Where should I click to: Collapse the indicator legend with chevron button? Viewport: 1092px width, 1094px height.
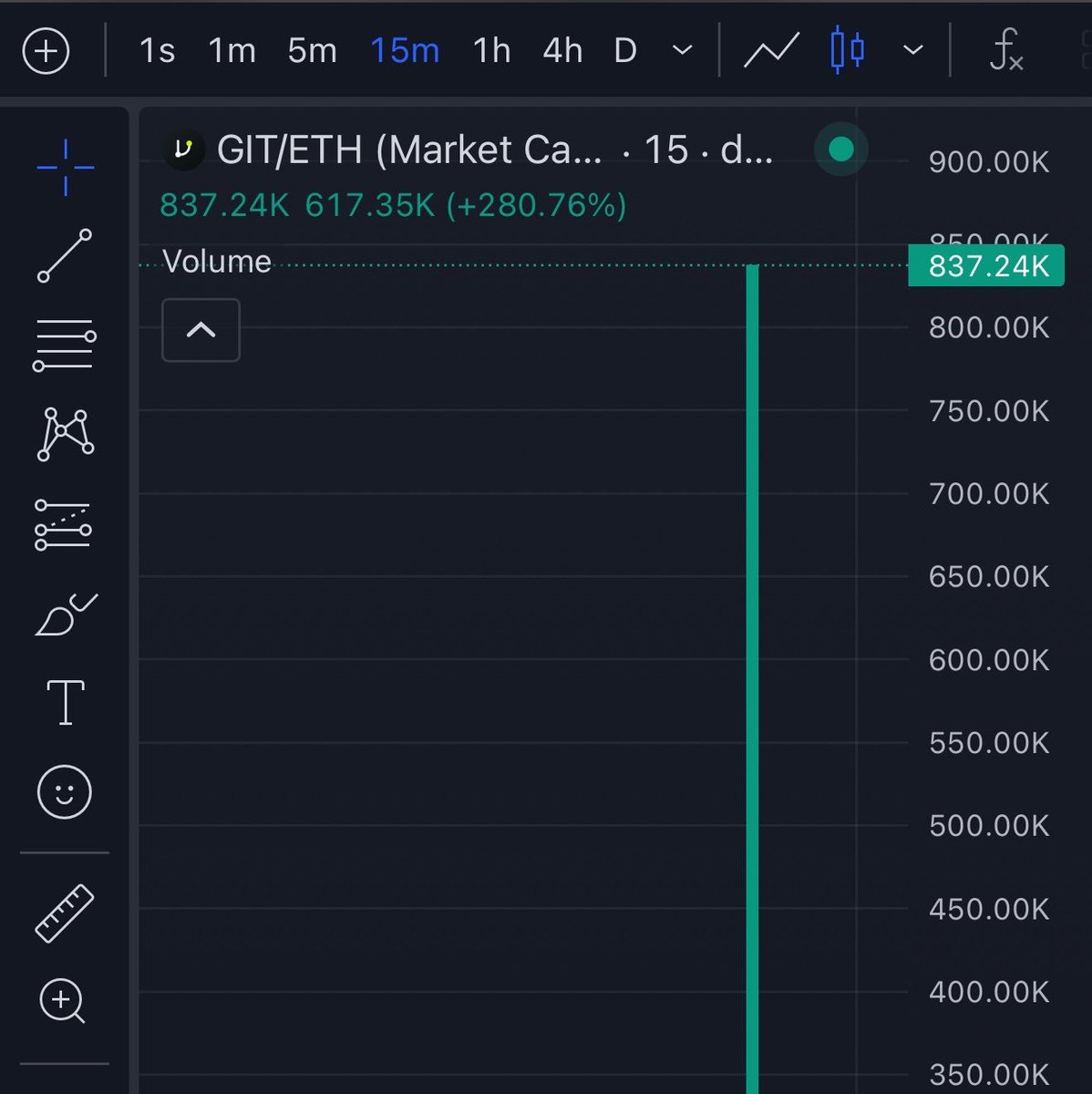[x=201, y=330]
